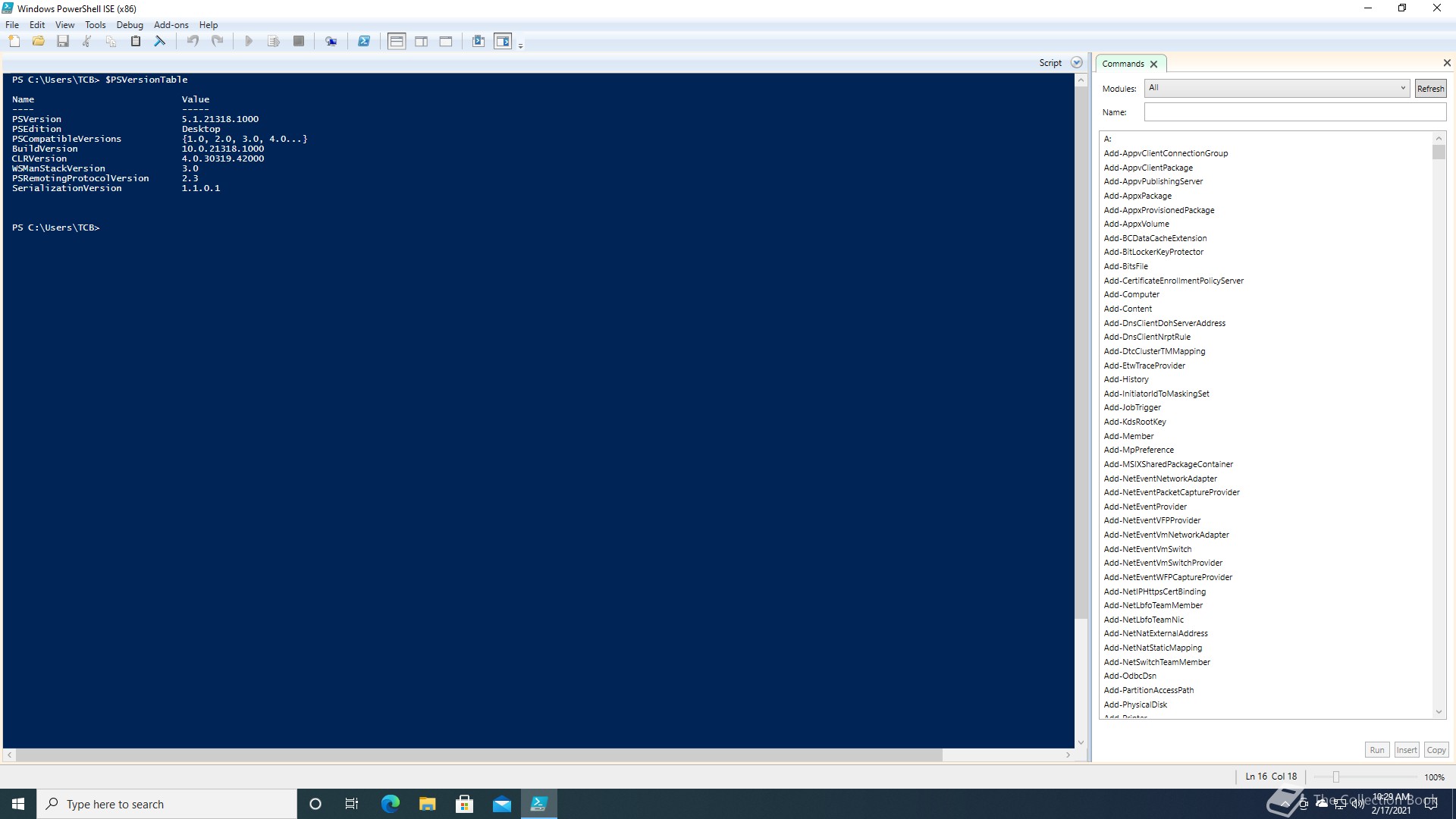
Task: Select the Run Script toolbar icon
Action: click(x=249, y=42)
